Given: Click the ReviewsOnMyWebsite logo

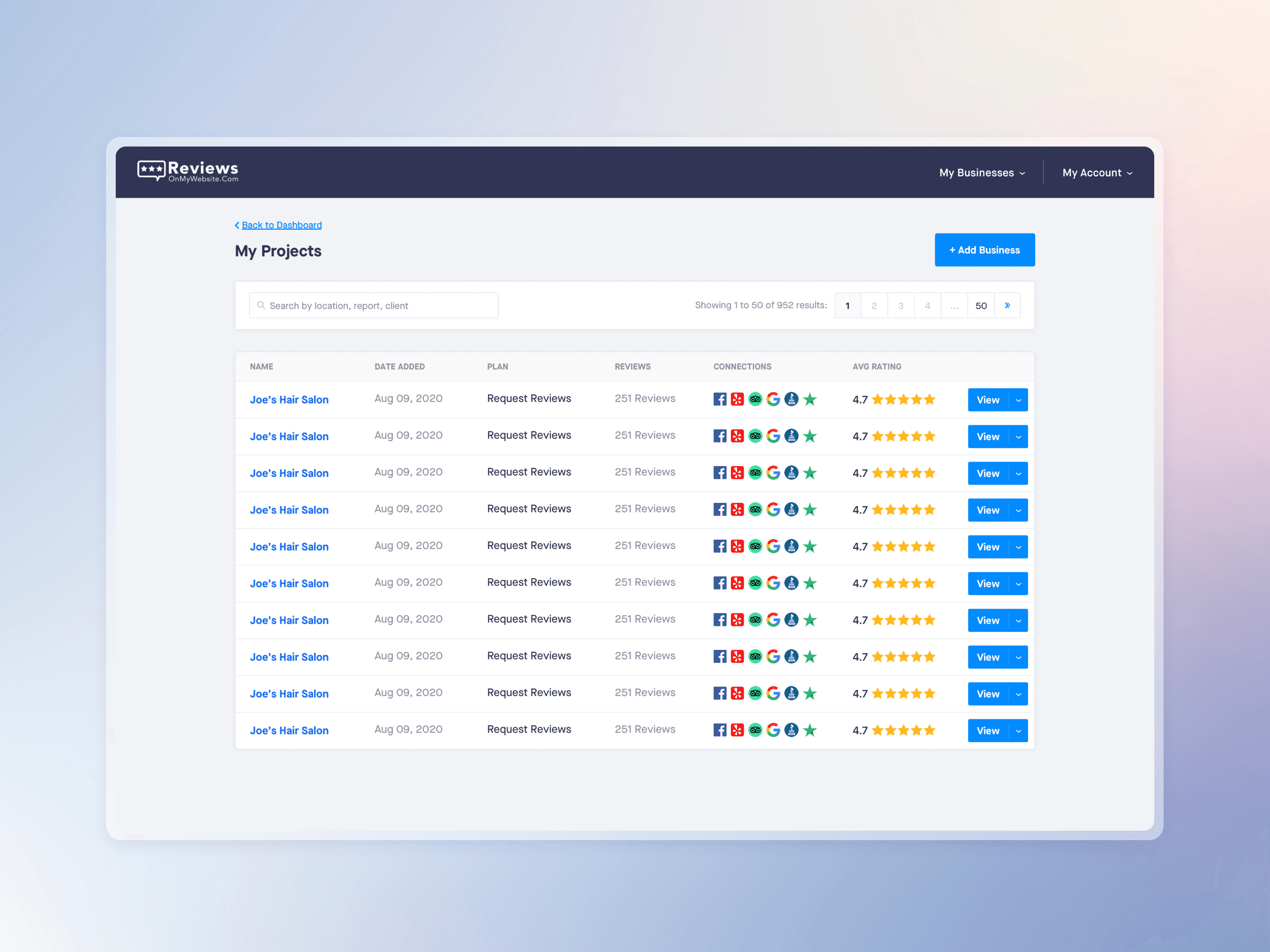Looking at the screenshot, I should (188, 171).
